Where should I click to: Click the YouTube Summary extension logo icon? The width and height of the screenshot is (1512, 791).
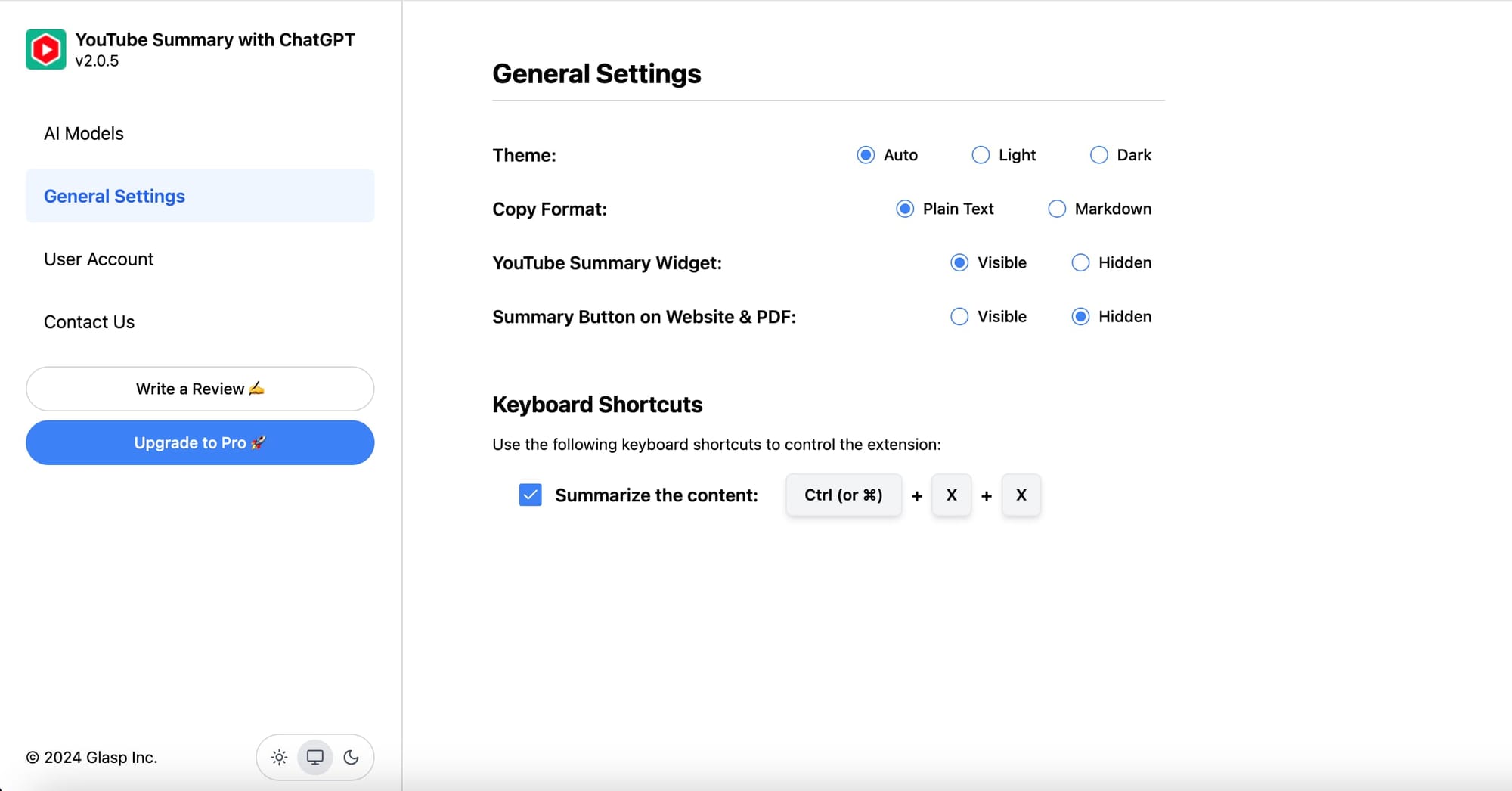(x=46, y=49)
